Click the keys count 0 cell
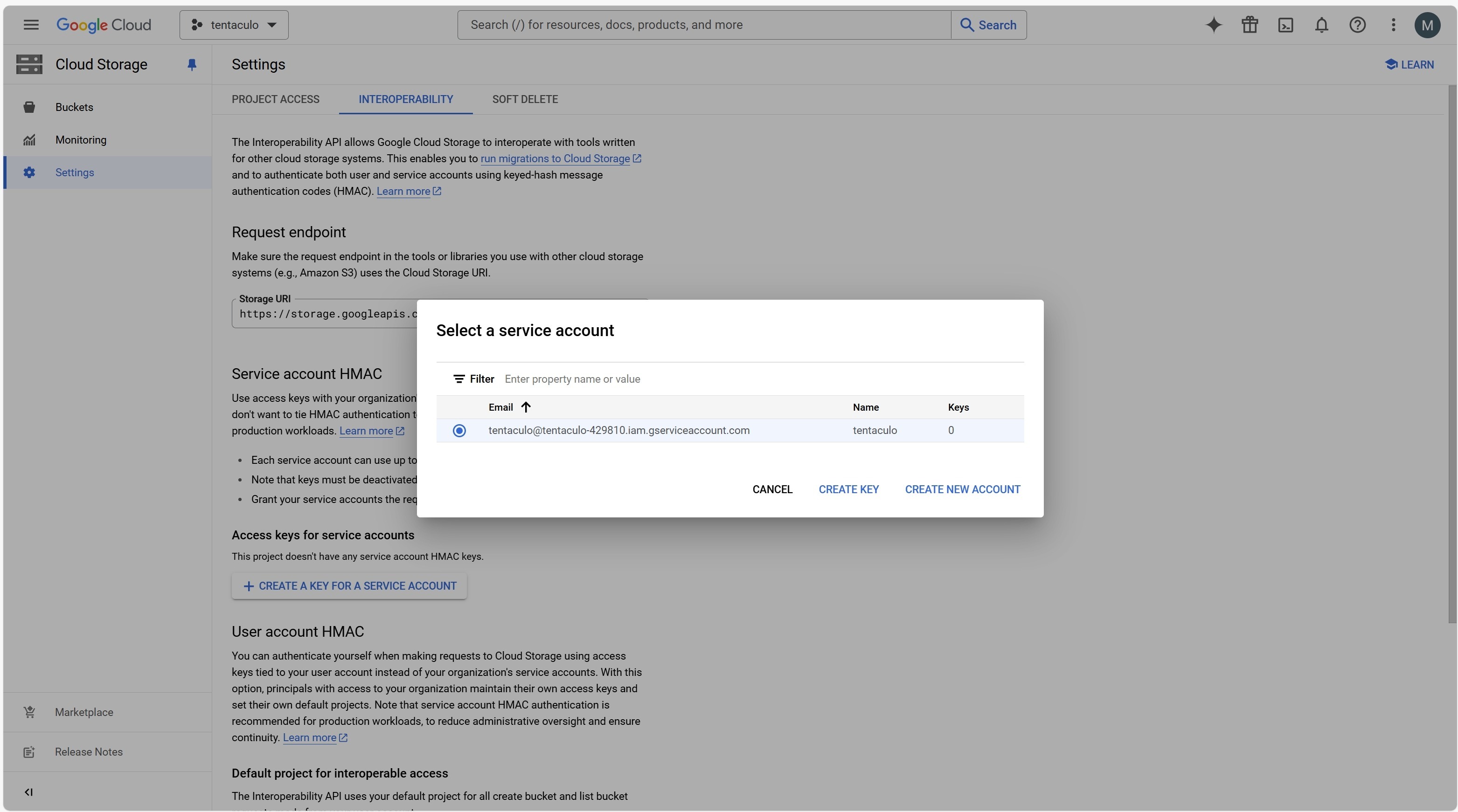The width and height of the screenshot is (1458, 812). point(951,430)
